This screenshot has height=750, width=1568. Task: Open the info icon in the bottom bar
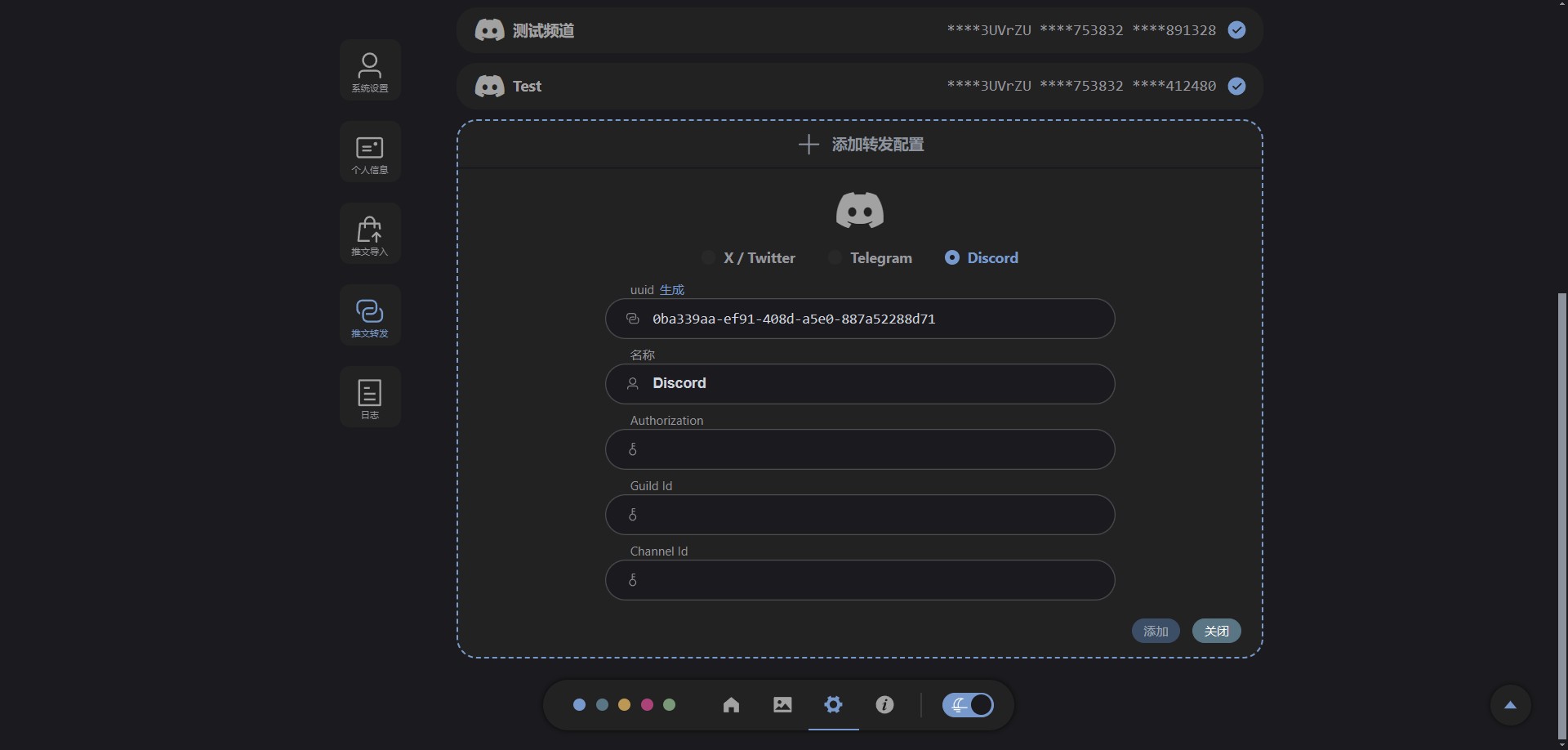884,705
